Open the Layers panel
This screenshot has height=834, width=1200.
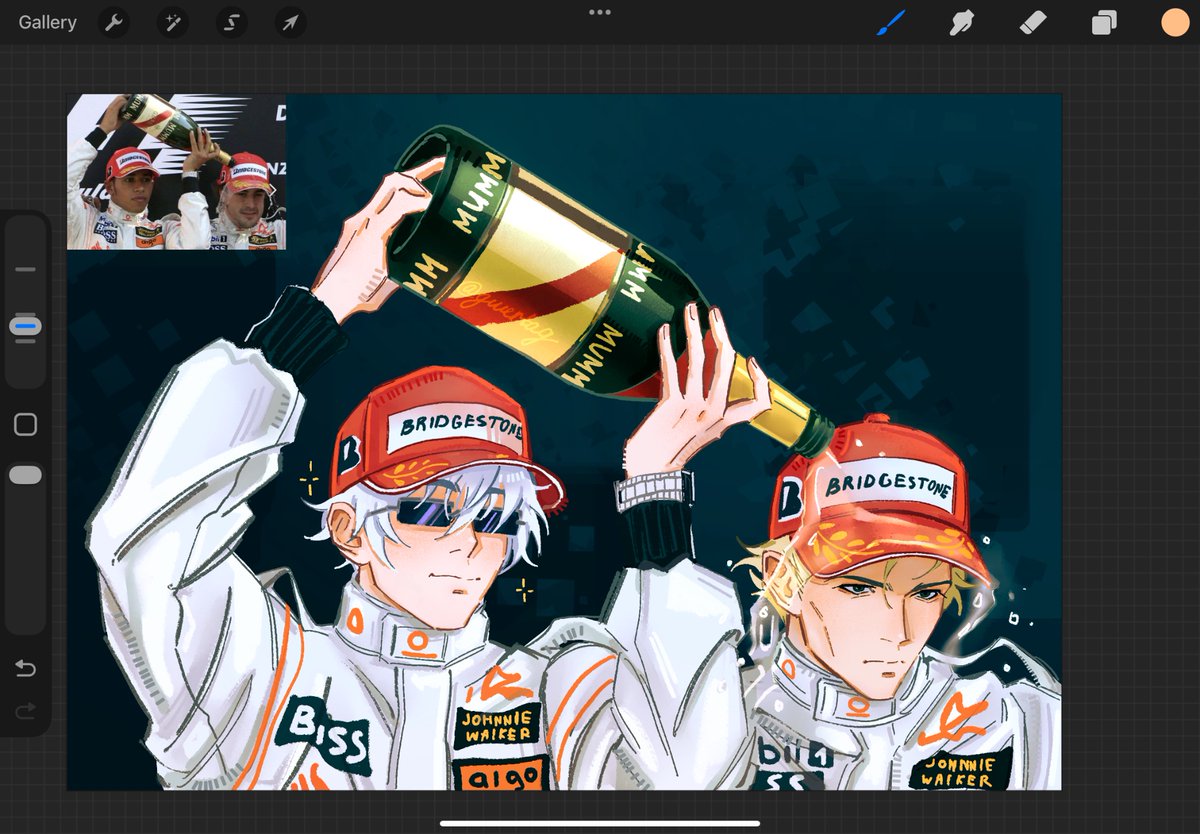pyautogui.click(x=1104, y=23)
